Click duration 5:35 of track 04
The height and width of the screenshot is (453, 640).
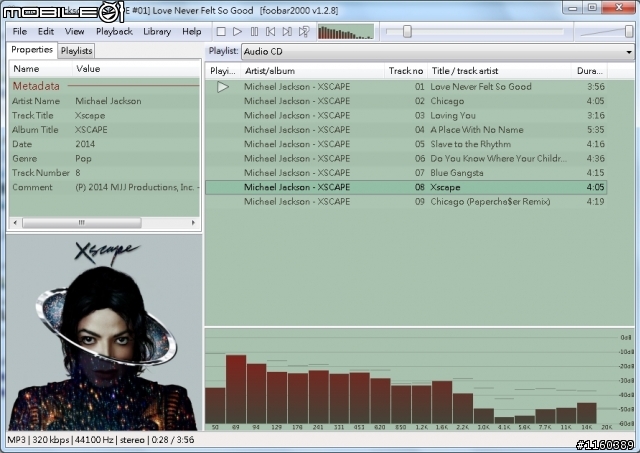click(596, 130)
